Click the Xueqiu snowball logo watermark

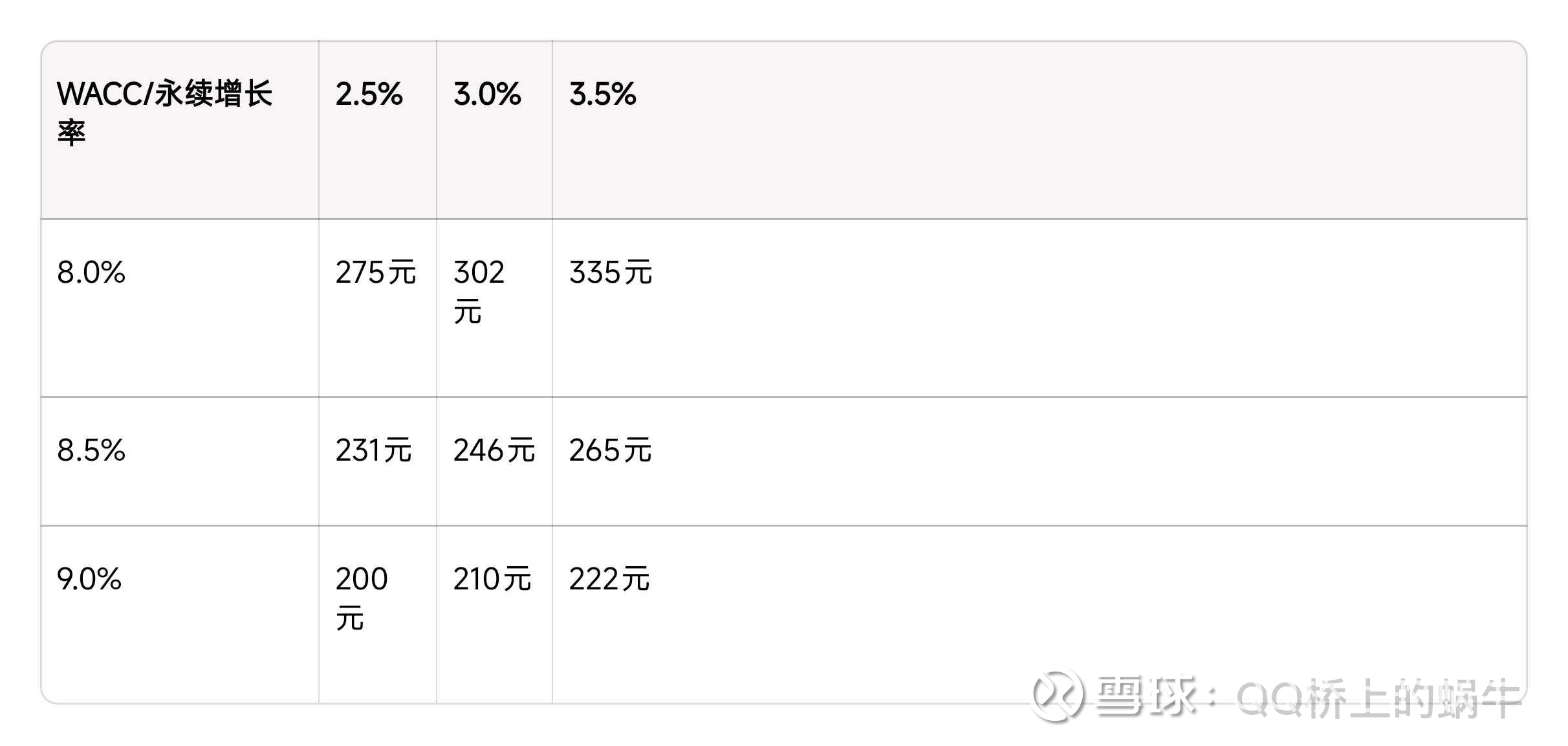(x=1057, y=695)
